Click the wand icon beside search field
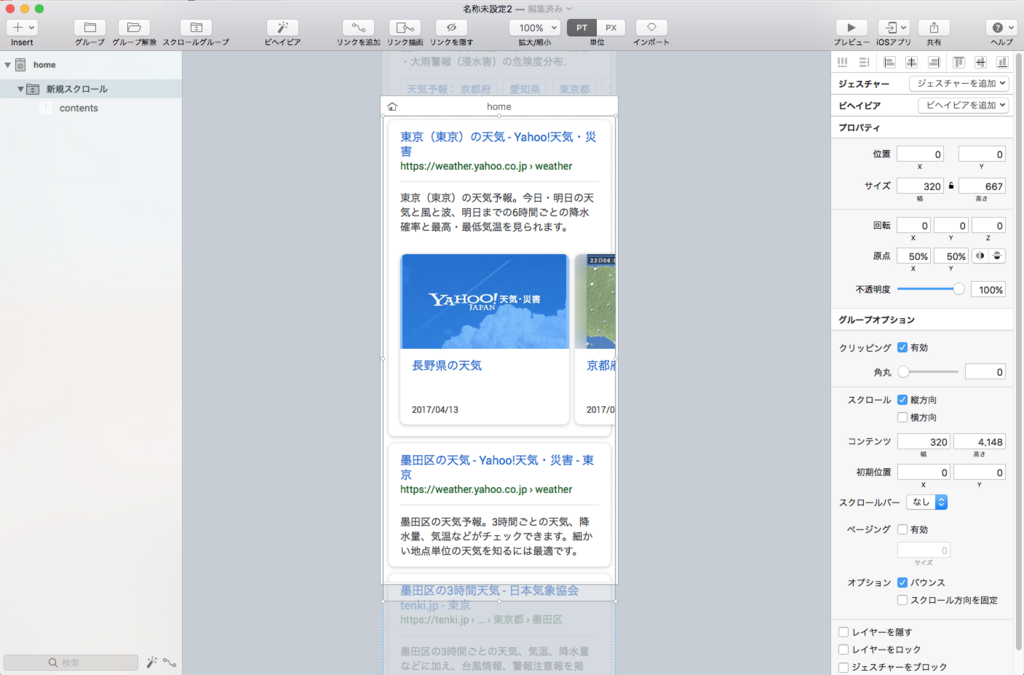The width and height of the screenshot is (1024, 675). 152,663
